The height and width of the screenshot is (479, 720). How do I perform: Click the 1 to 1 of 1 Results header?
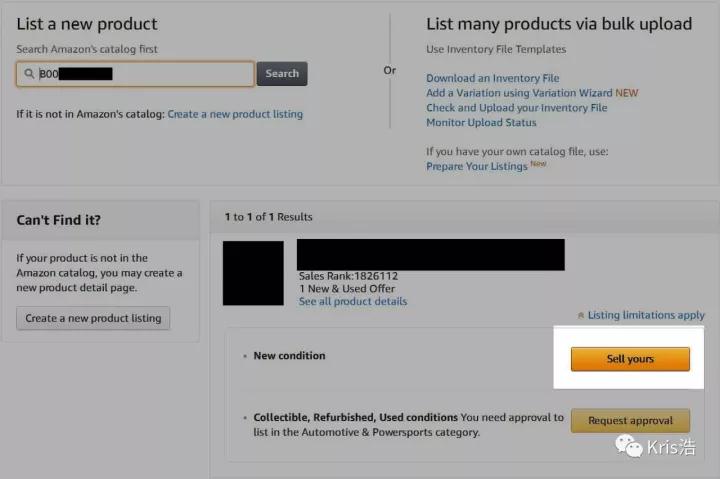tap(269, 217)
